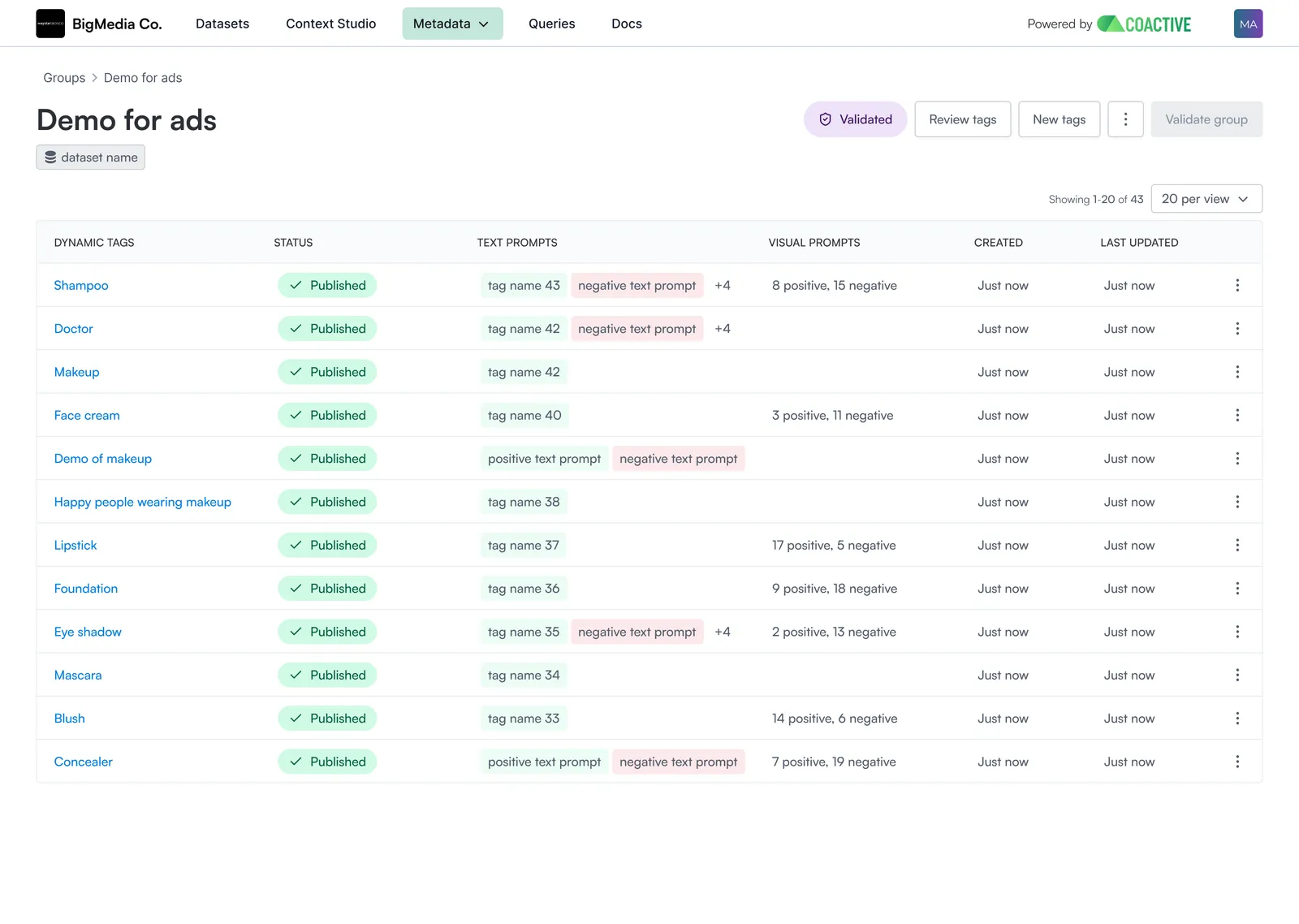Screen dimensions: 1299x924
Task: Open the Foundation tag
Action: tap(86, 588)
